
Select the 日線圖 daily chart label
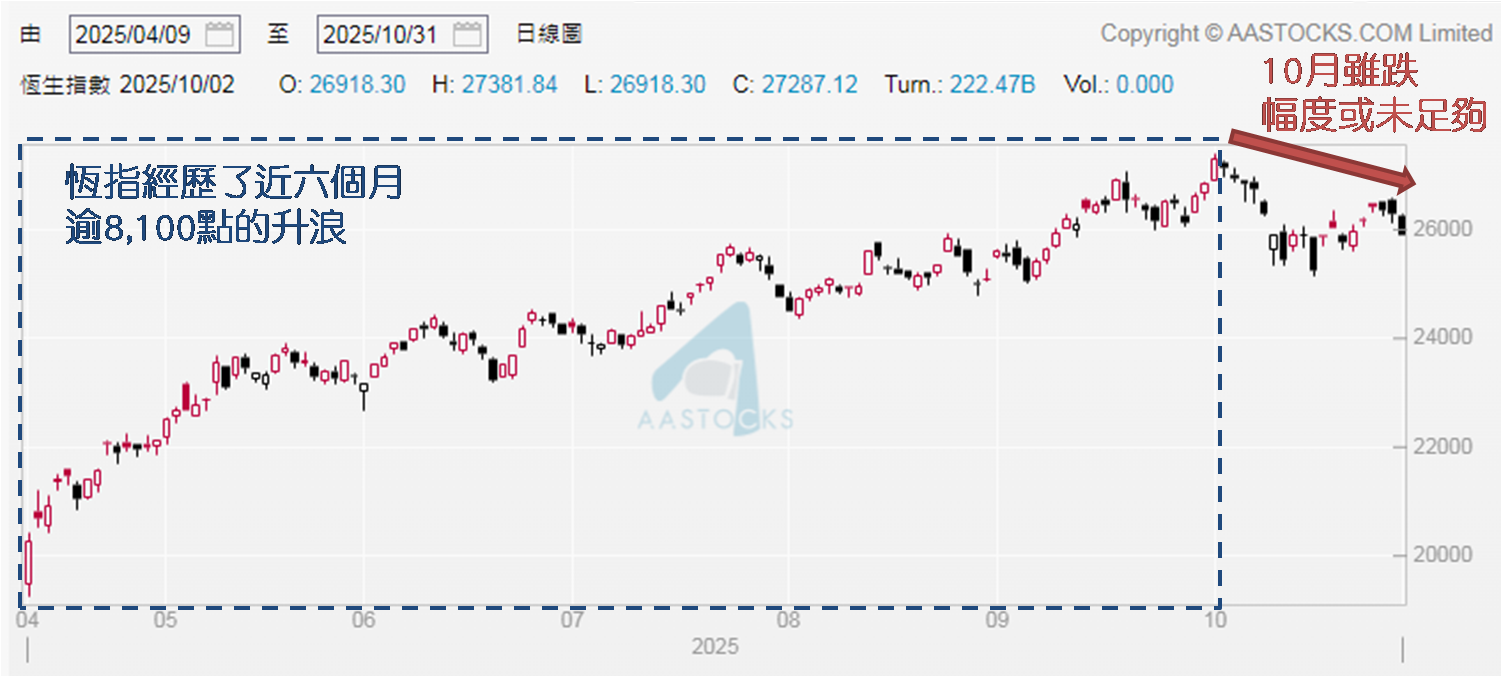549,34
